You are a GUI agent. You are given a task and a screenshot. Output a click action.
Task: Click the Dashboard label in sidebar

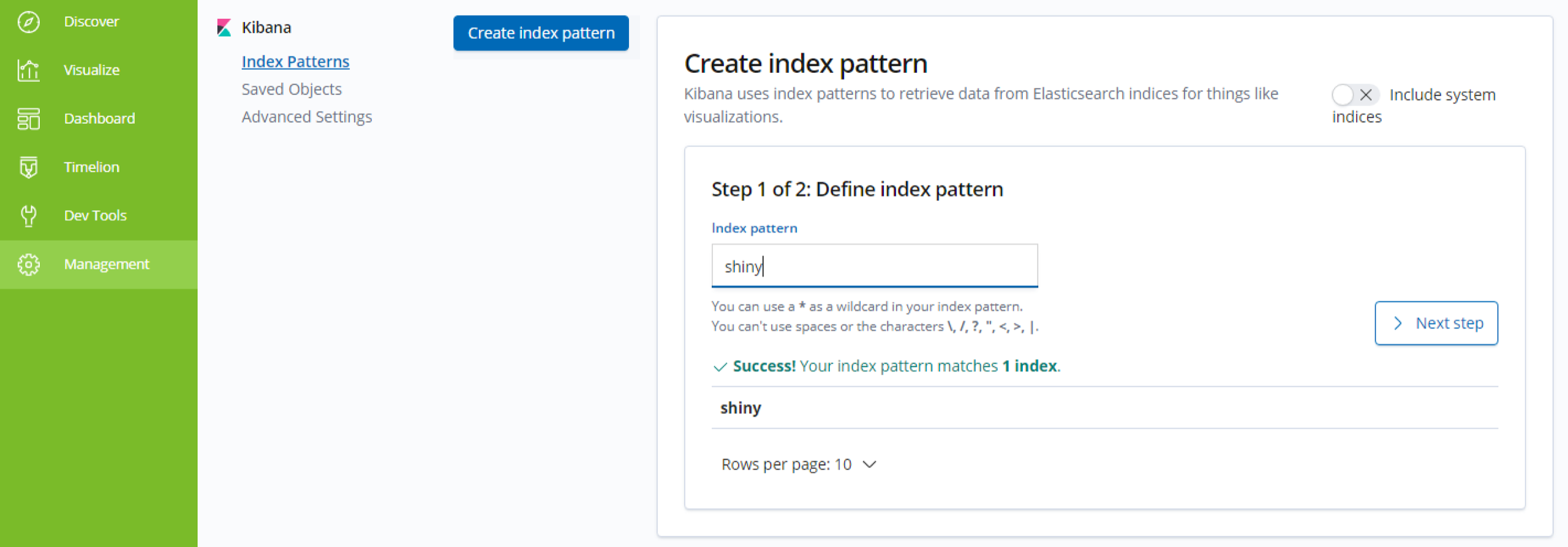[99, 119]
